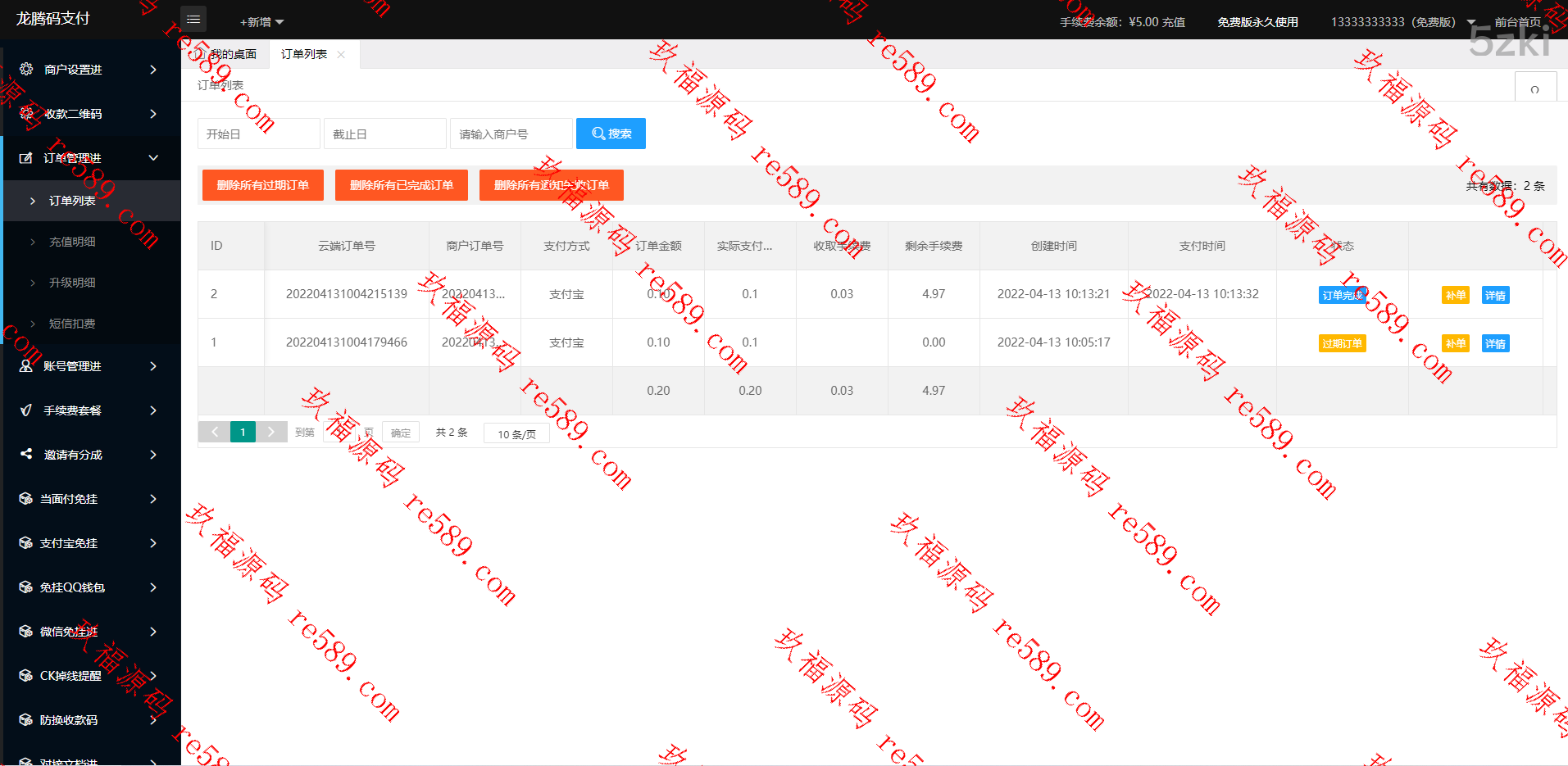Open 充值明细 in the sidebar
Viewport: 1568px width, 766px height.
72,242
